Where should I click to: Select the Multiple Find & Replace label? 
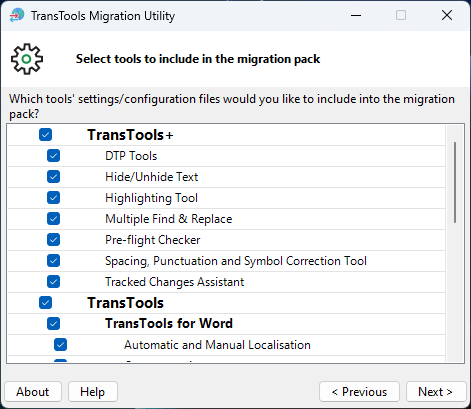pos(169,219)
